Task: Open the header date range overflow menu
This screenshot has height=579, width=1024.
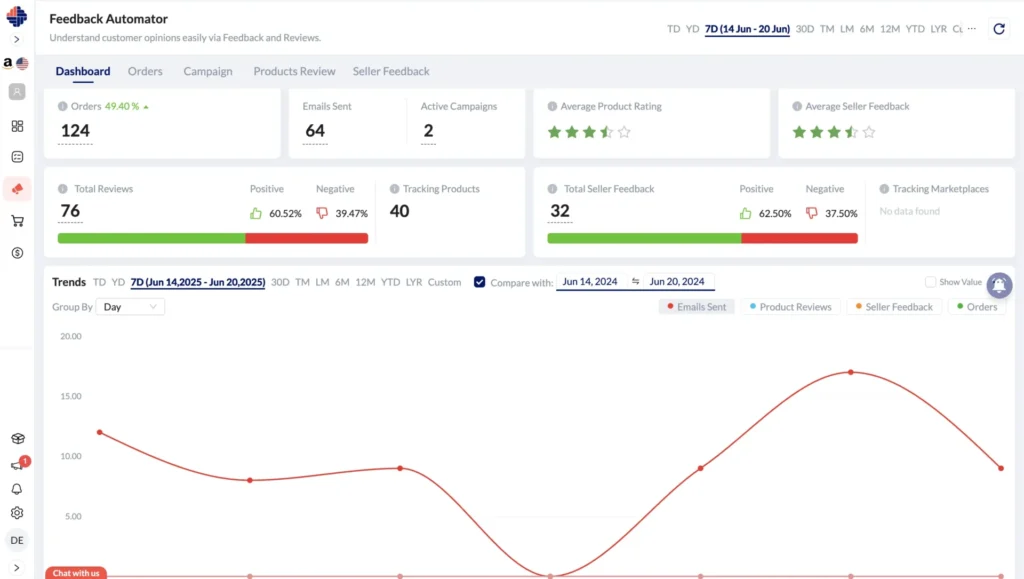Action: click(x=972, y=29)
